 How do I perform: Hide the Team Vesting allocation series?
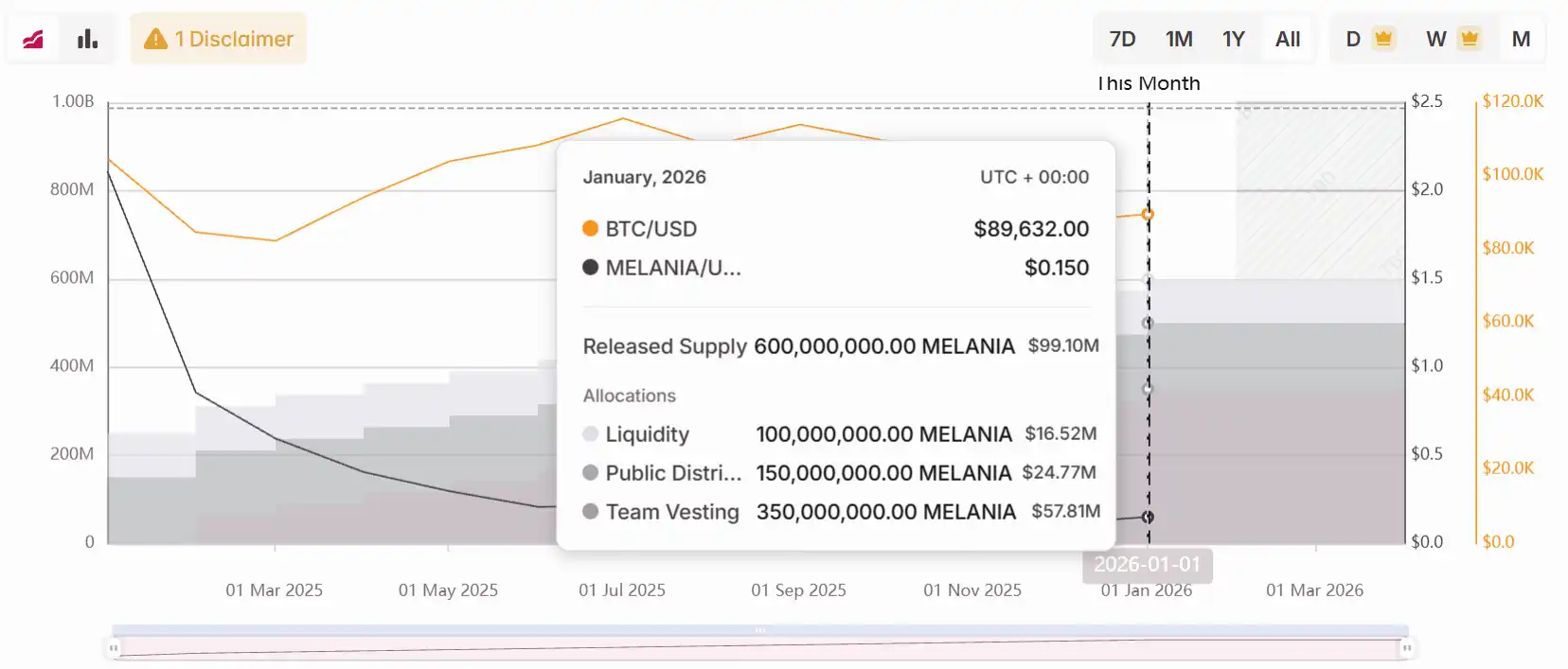tap(588, 512)
